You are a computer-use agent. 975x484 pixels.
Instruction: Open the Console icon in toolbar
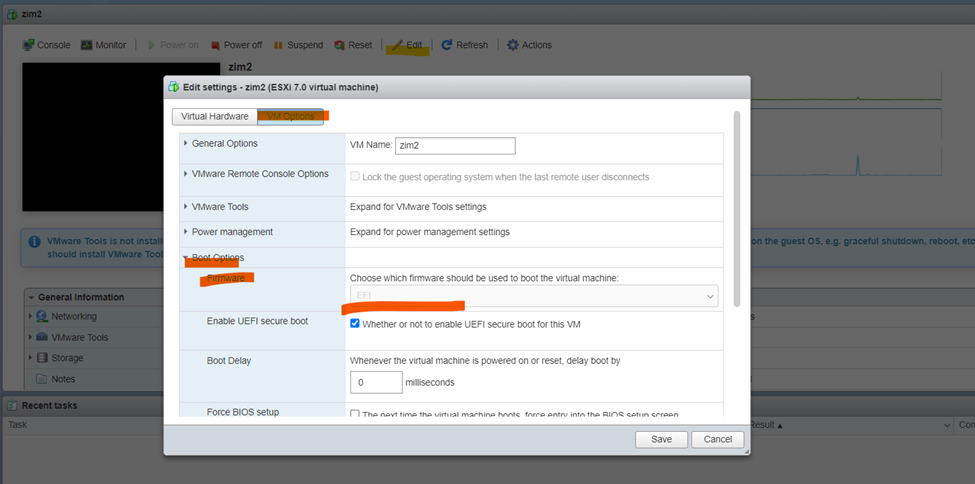click(28, 45)
